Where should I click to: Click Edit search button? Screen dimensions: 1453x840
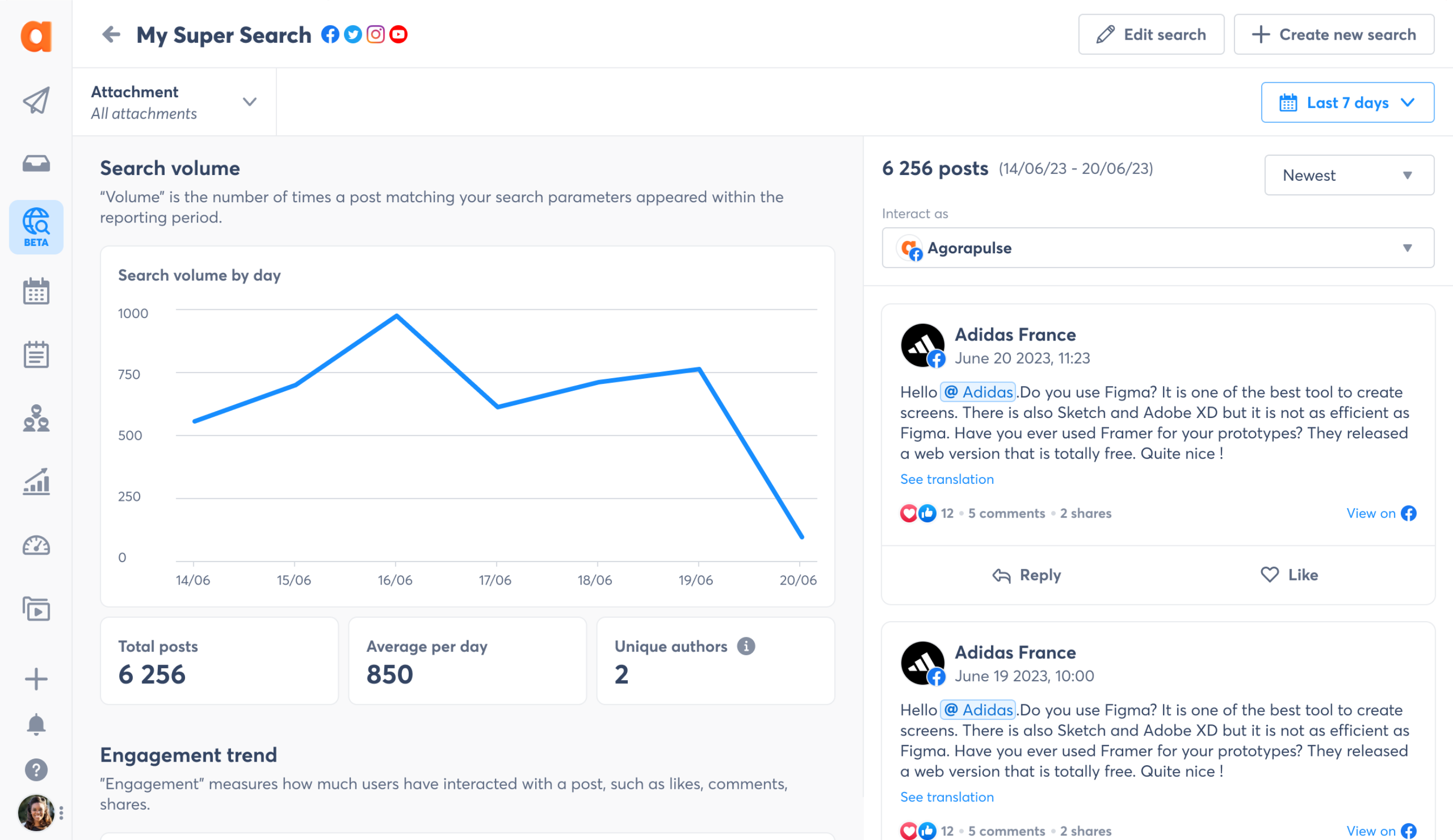[1151, 35]
